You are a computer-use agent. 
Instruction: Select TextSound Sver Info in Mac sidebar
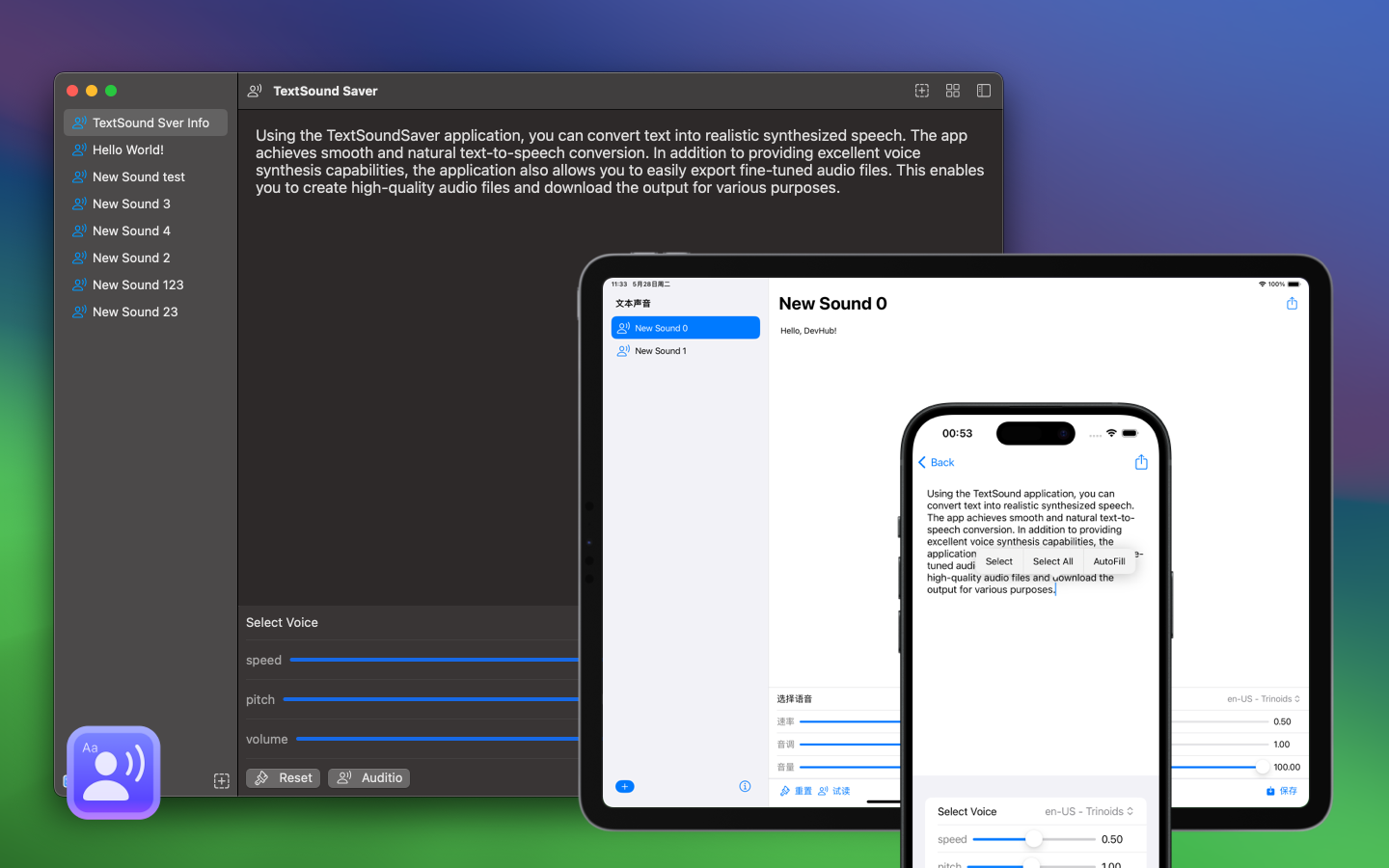tap(146, 122)
